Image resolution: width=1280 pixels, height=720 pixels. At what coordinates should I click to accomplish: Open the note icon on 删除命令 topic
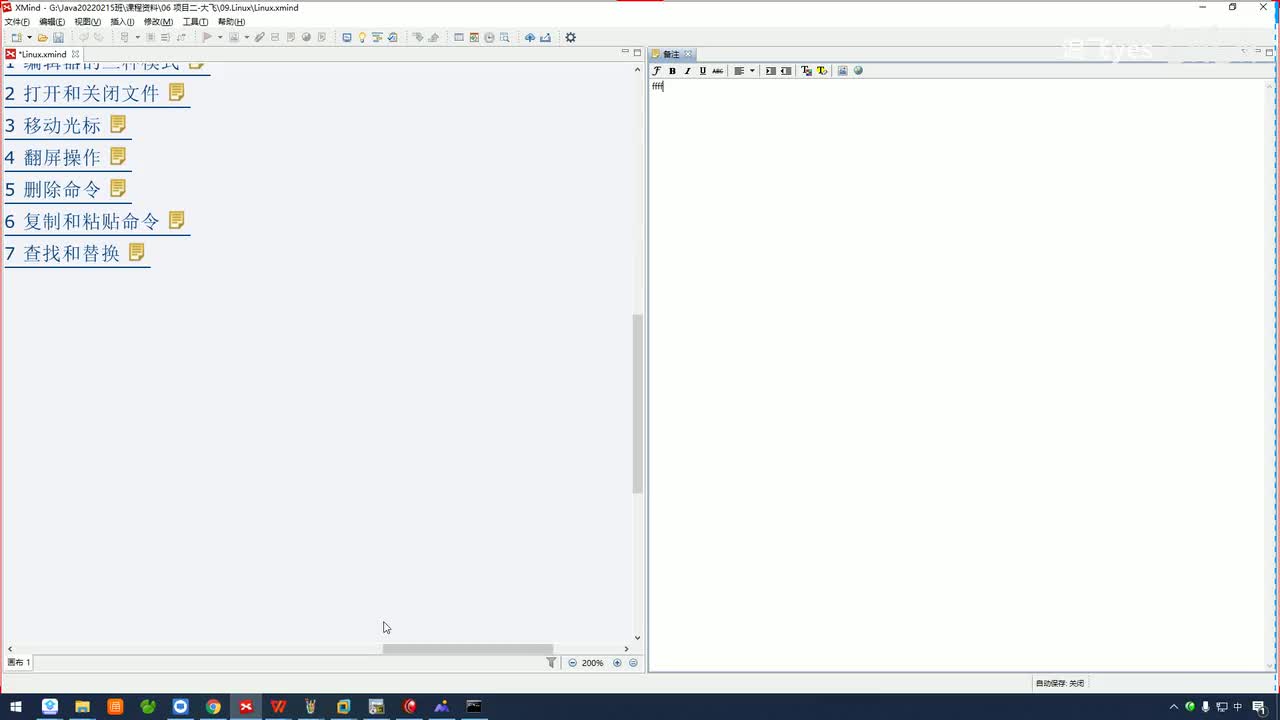pos(118,188)
